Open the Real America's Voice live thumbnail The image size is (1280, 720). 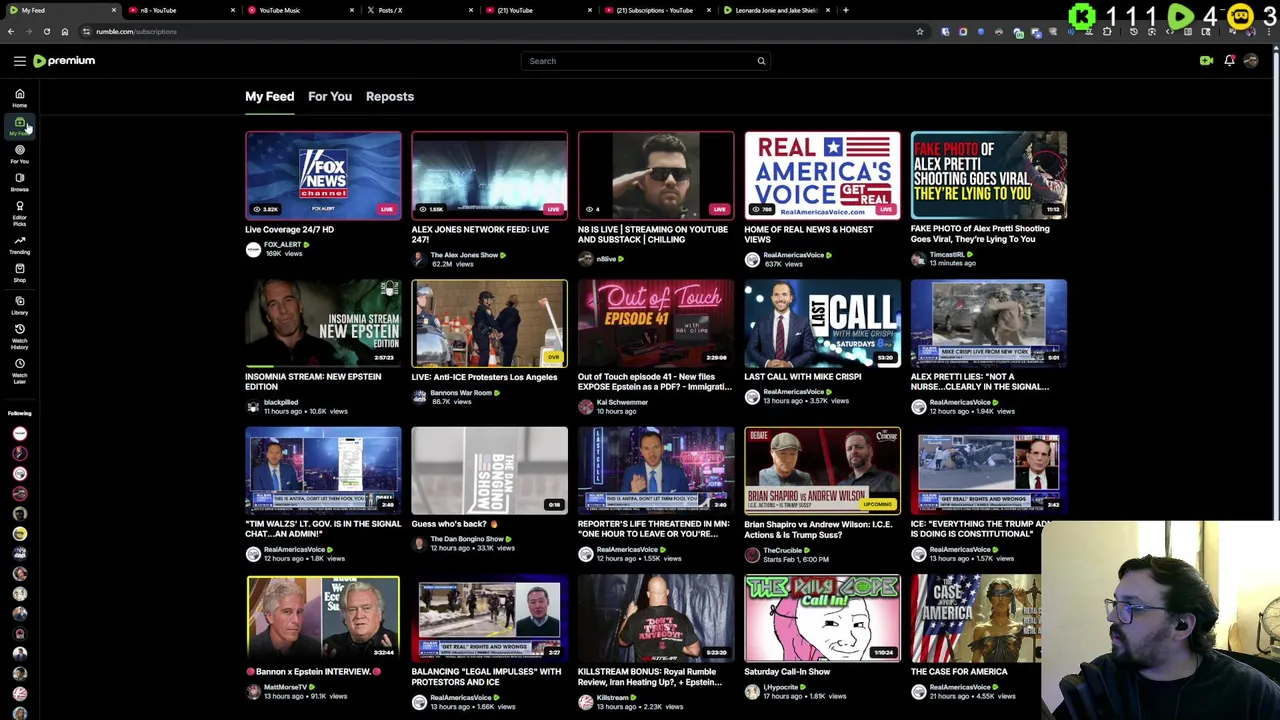pos(822,175)
